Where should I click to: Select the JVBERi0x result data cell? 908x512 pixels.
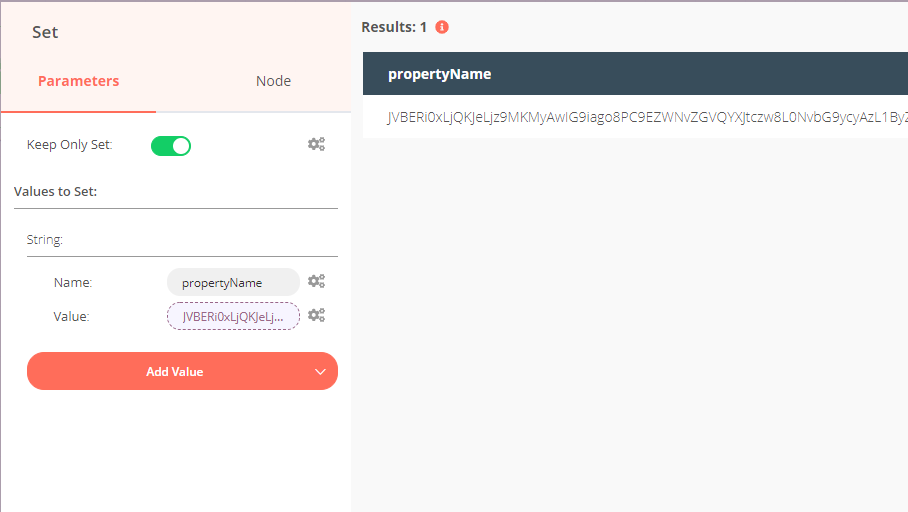coord(640,118)
